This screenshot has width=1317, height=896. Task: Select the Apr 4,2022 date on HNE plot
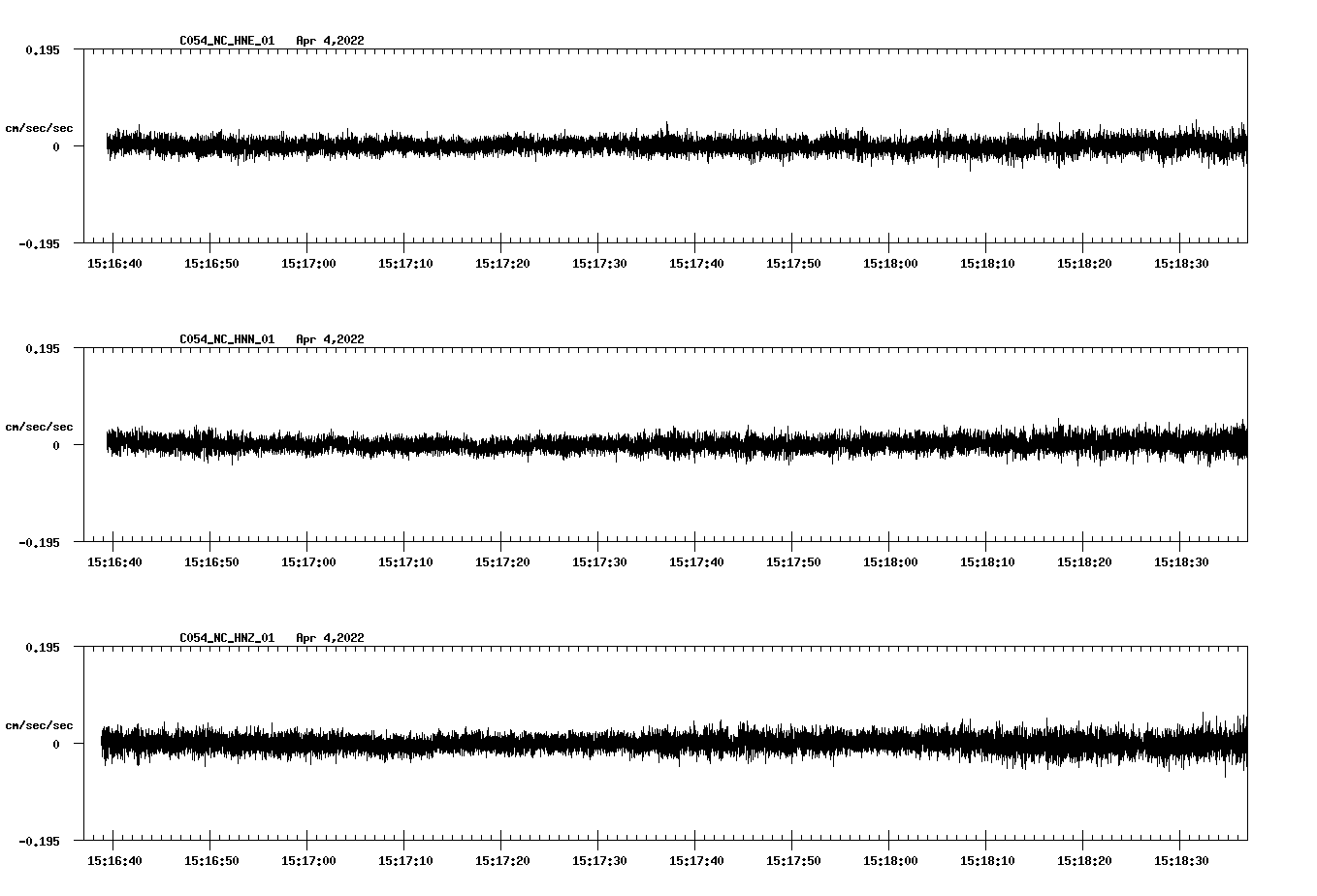(330, 41)
